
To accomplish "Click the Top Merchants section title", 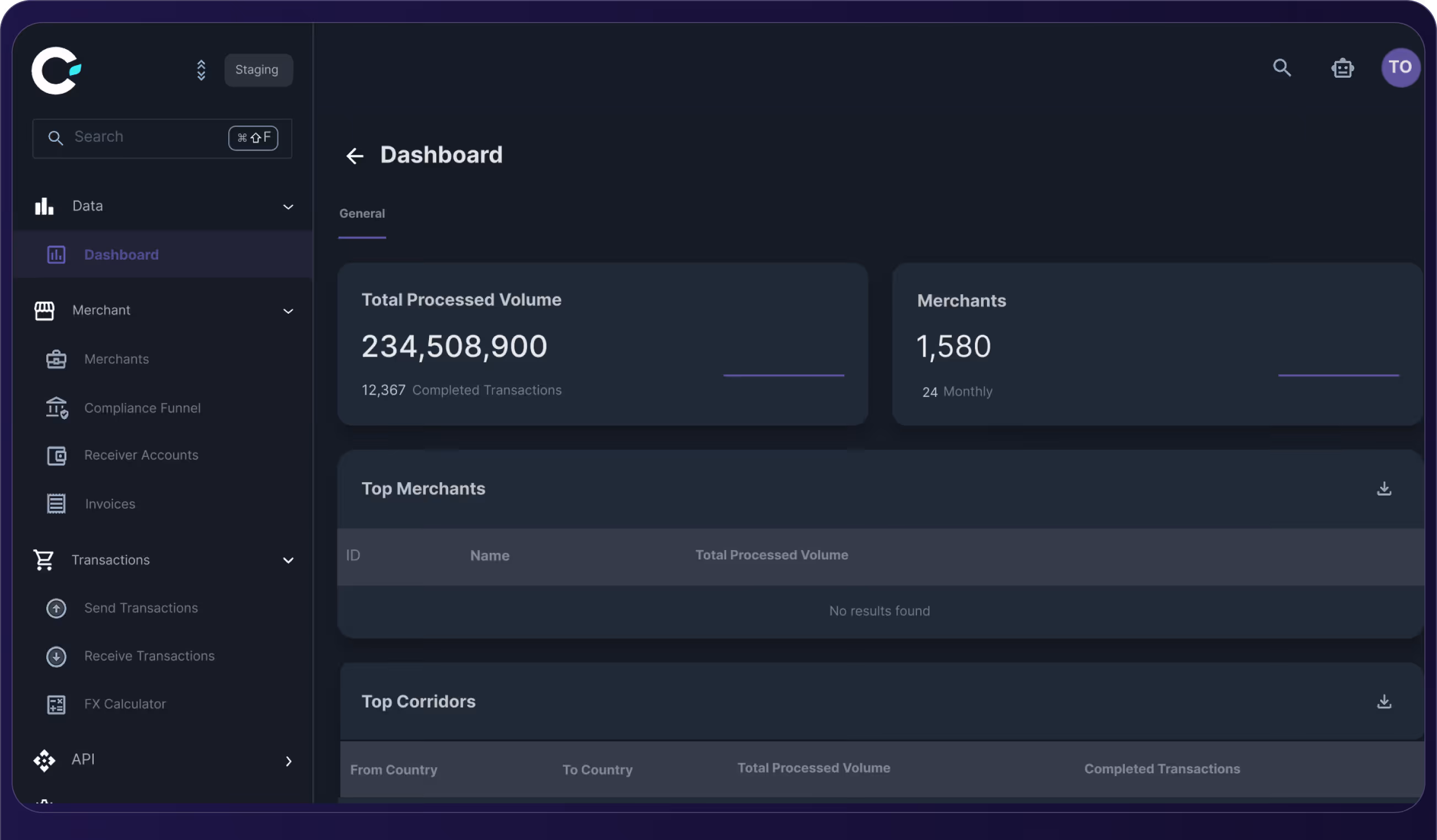I will (x=423, y=489).
